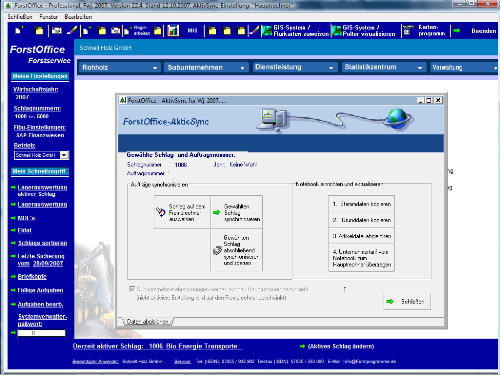The height and width of the screenshot is (375, 500).
Task: Click the Schließen button in AktivSync dialog
Action: pyautogui.click(x=407, y=301)
